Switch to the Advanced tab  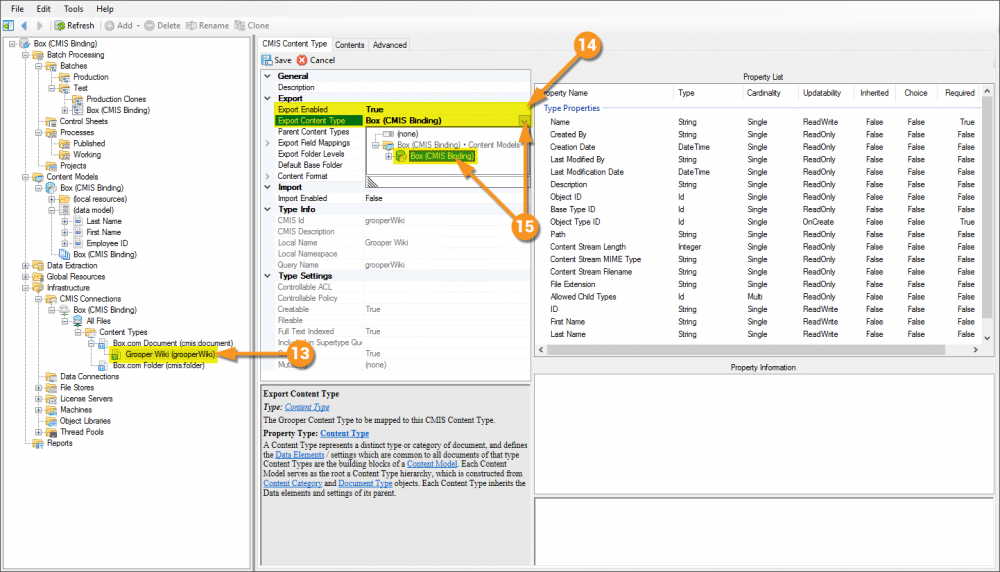point(389,45)
